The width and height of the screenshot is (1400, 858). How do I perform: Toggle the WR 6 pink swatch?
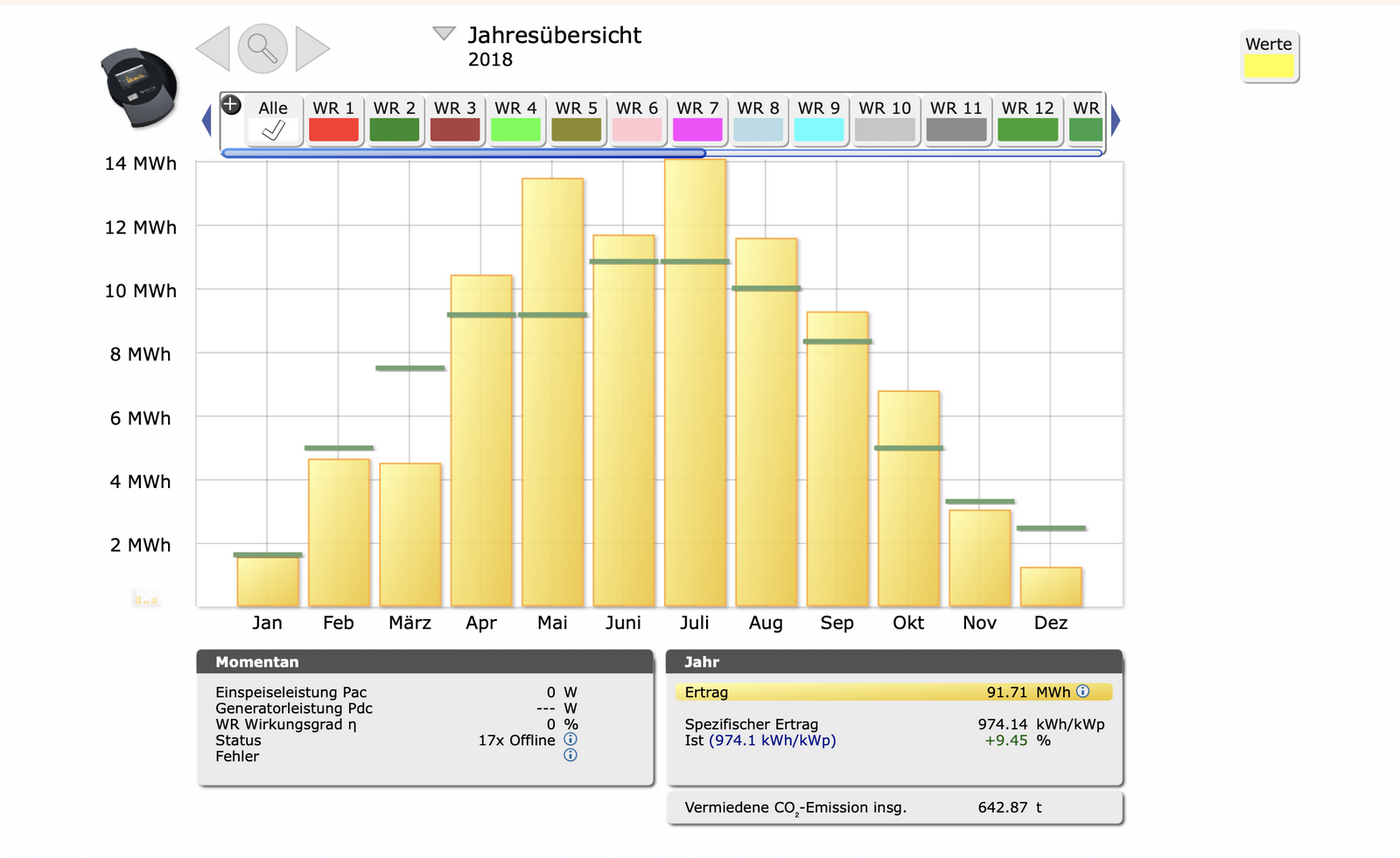click(637, 130)
